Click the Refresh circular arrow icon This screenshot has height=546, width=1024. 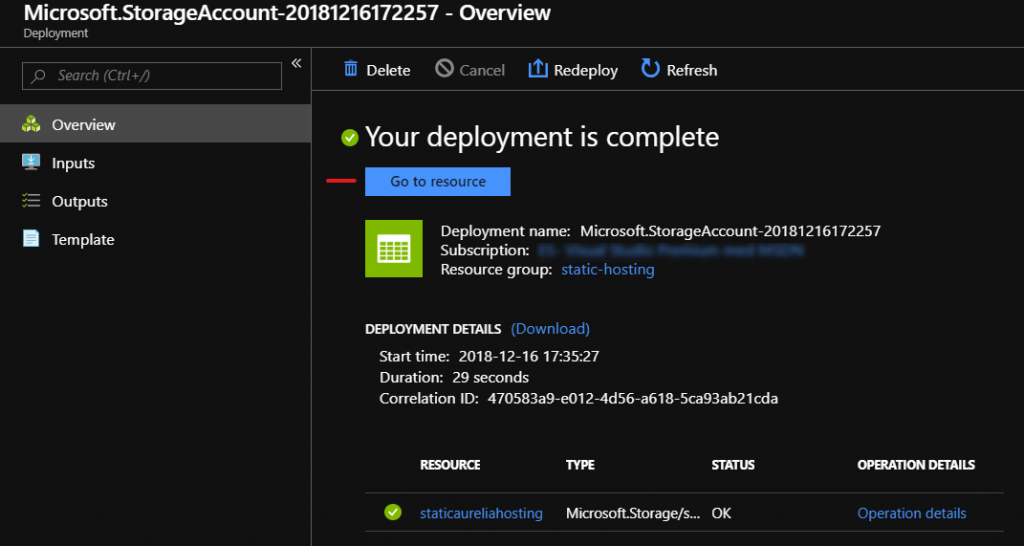pyautogui.click(x=651, y=69)
